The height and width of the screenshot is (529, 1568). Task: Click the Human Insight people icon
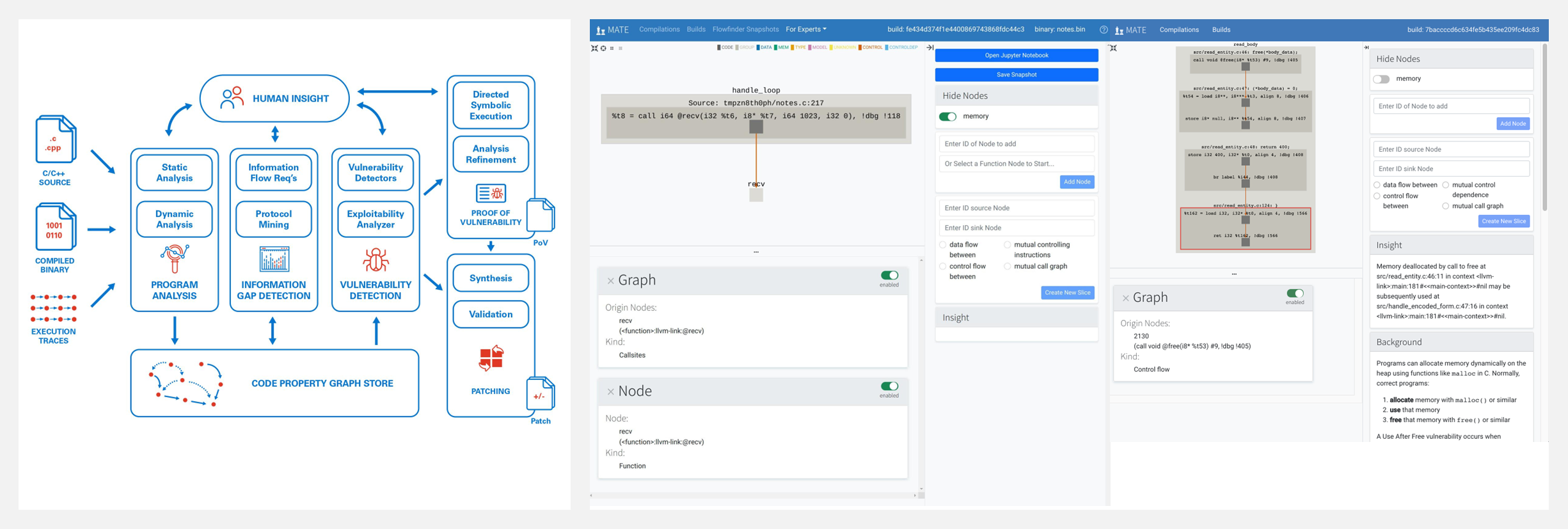point(232,98)
